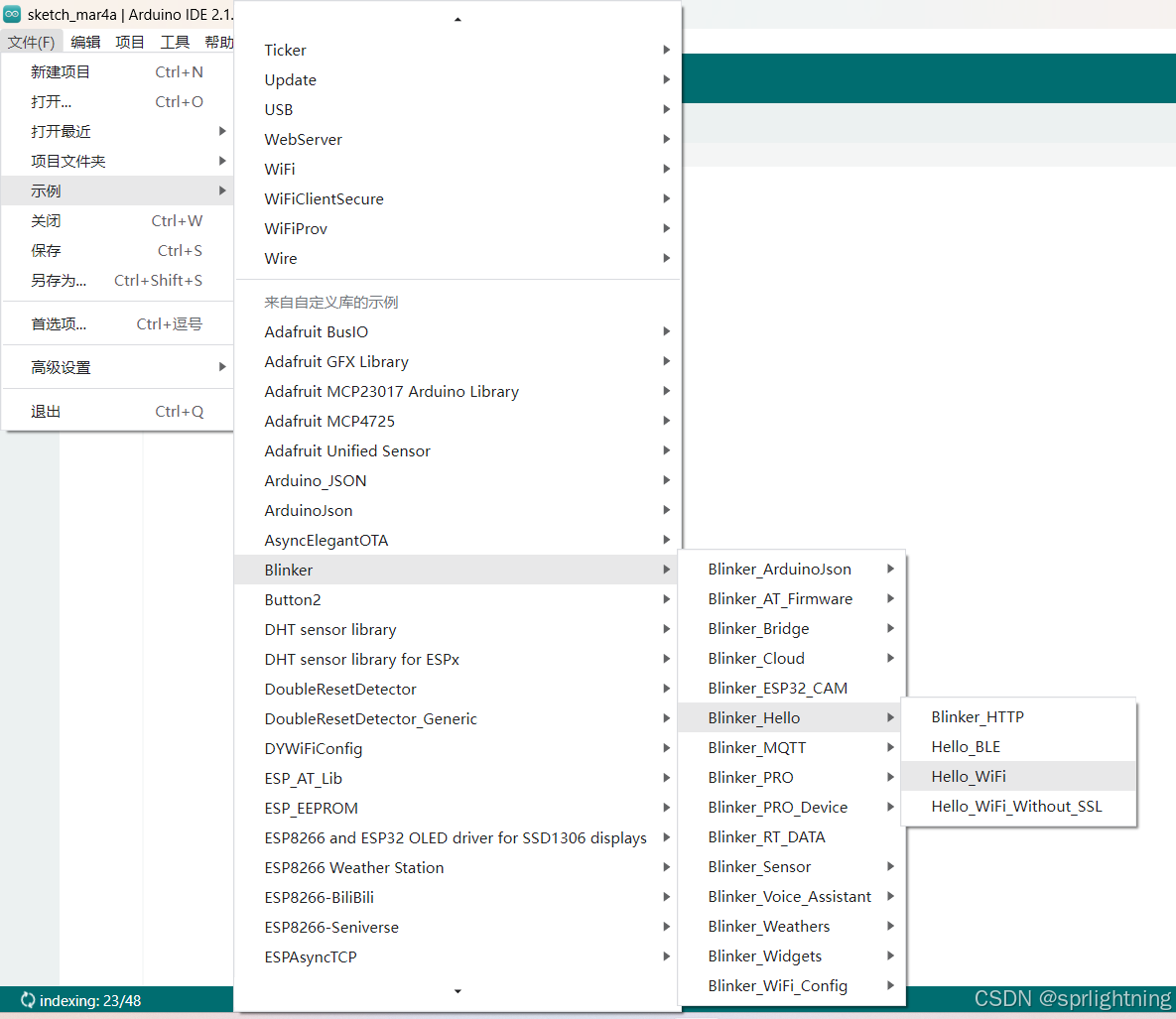Expand the 示例 submenu
Screen dimensions: 1176x1019
tap(118, 191)
